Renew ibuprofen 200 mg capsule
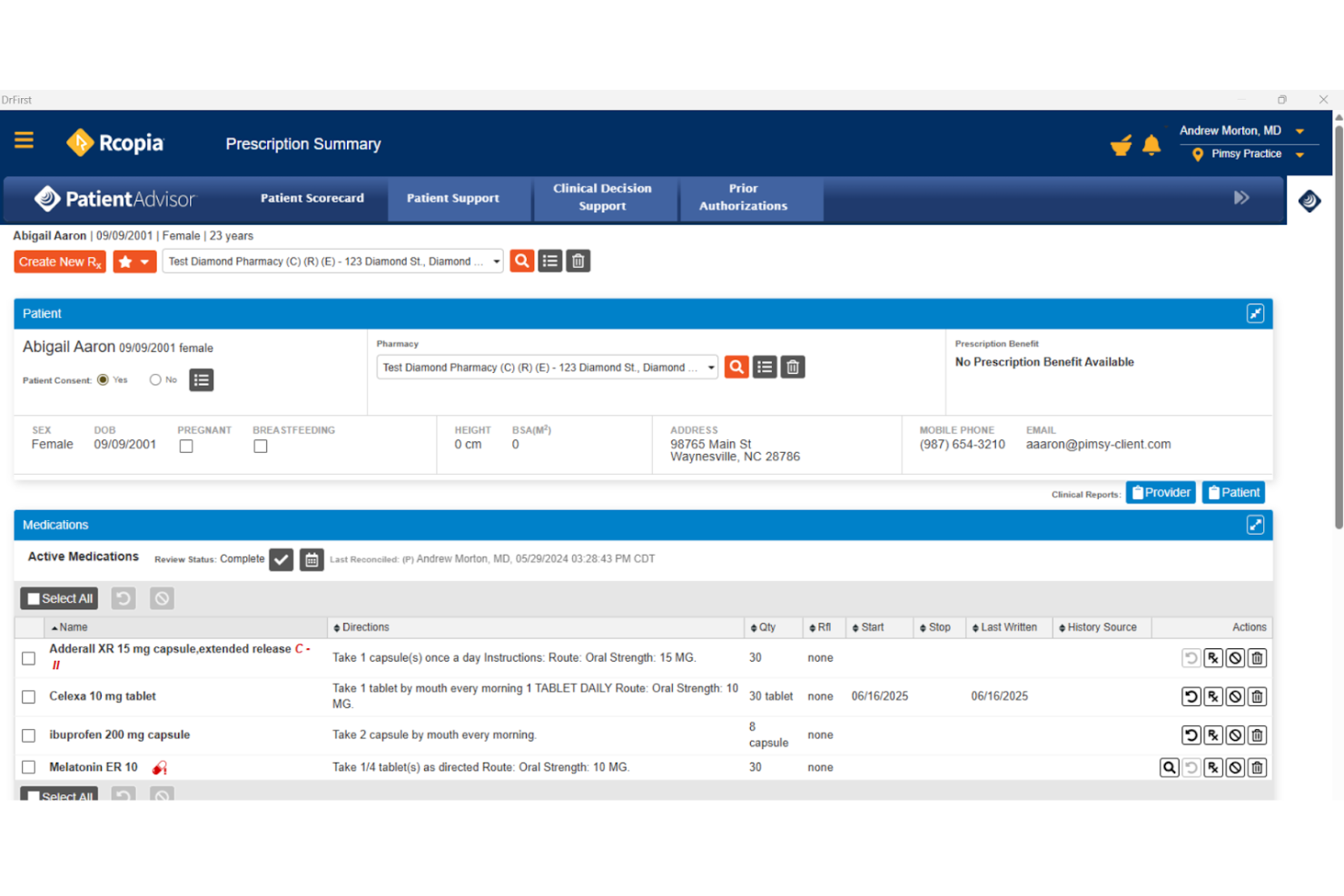The width and height of the screenshot is (1344, 896). click(1191, 735)
